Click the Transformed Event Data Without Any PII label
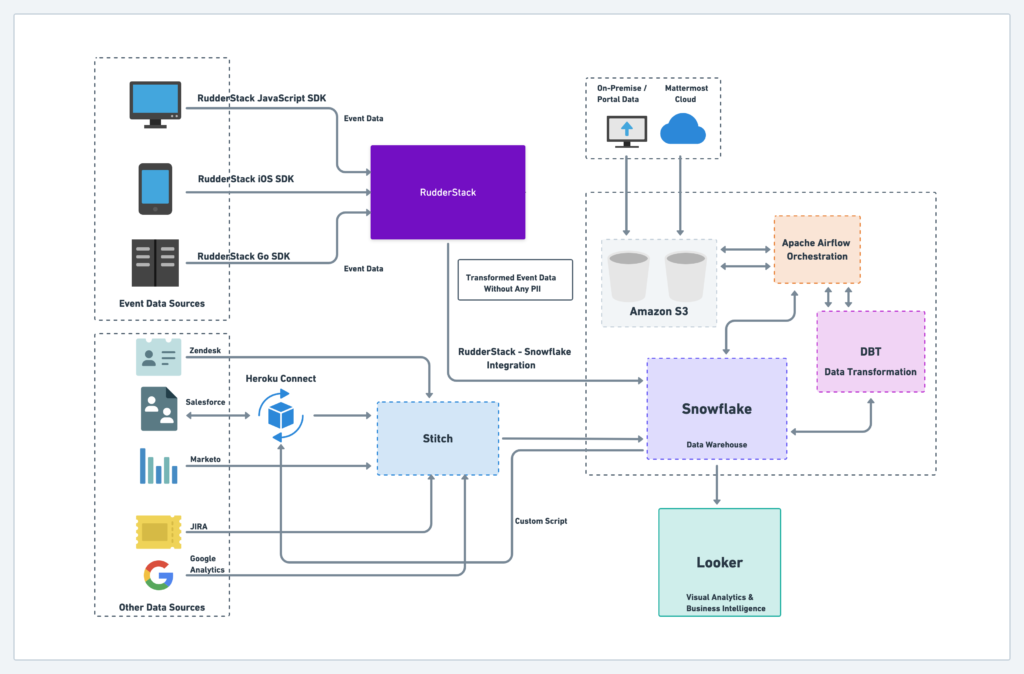The image size is (1024, 674). [515, 279]
